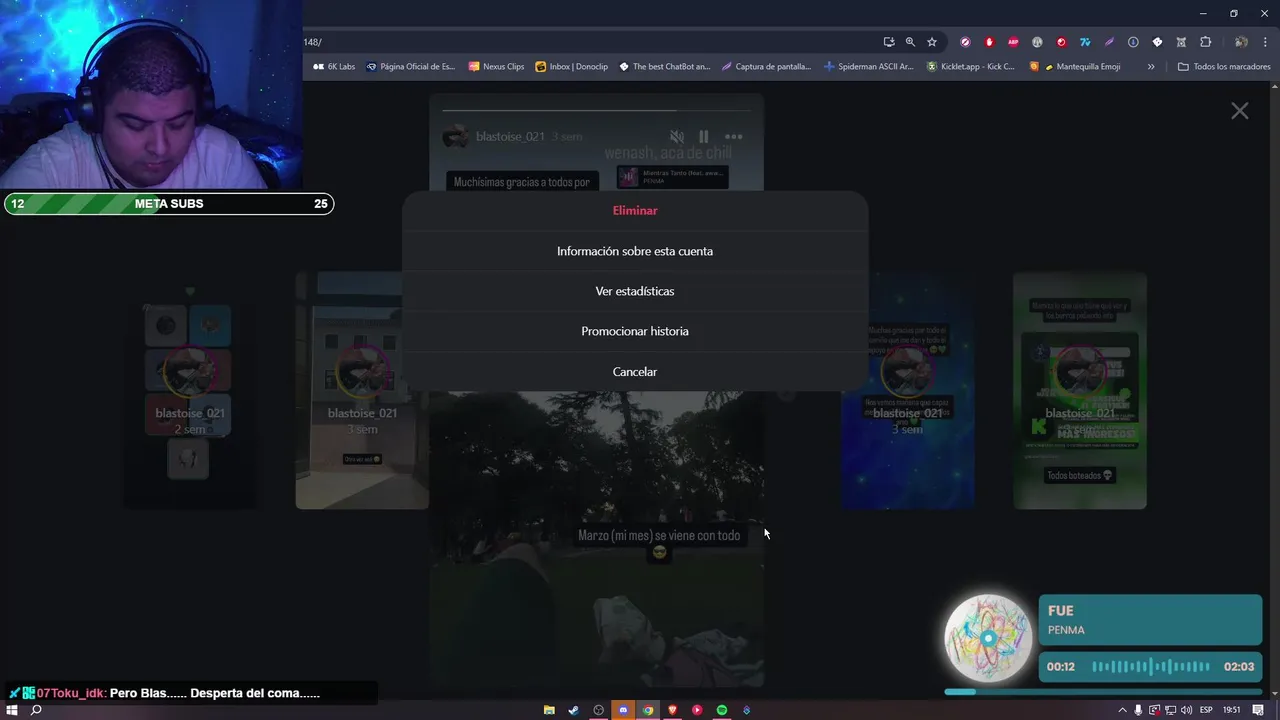The height and width of the screenshot is (720, 1280).
Task: Click the browser address bar
Action: (590, 42)
